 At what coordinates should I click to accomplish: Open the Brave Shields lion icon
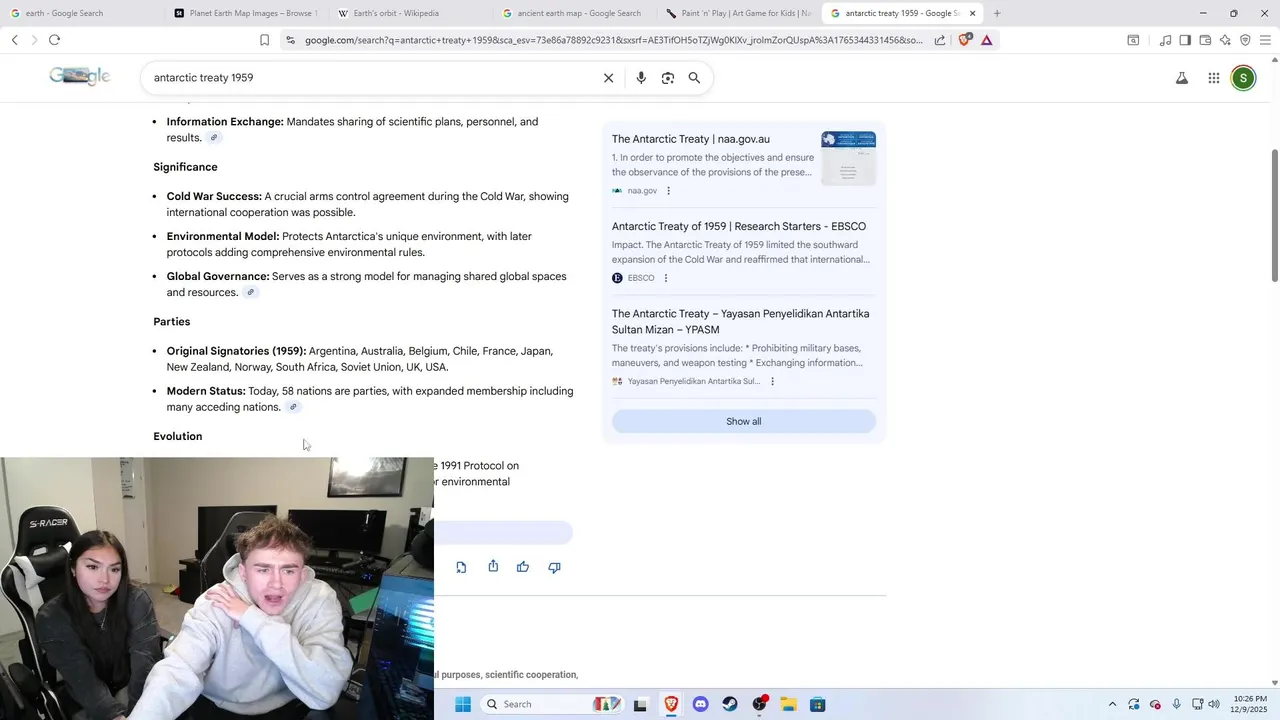[965, 40]
